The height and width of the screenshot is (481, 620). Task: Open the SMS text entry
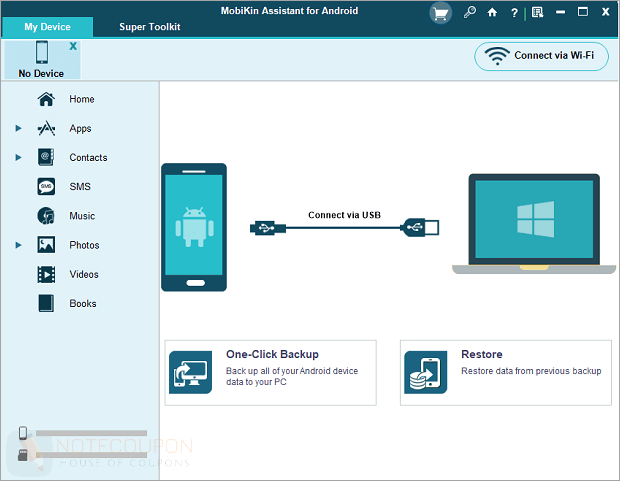click(x=80, y=187)
